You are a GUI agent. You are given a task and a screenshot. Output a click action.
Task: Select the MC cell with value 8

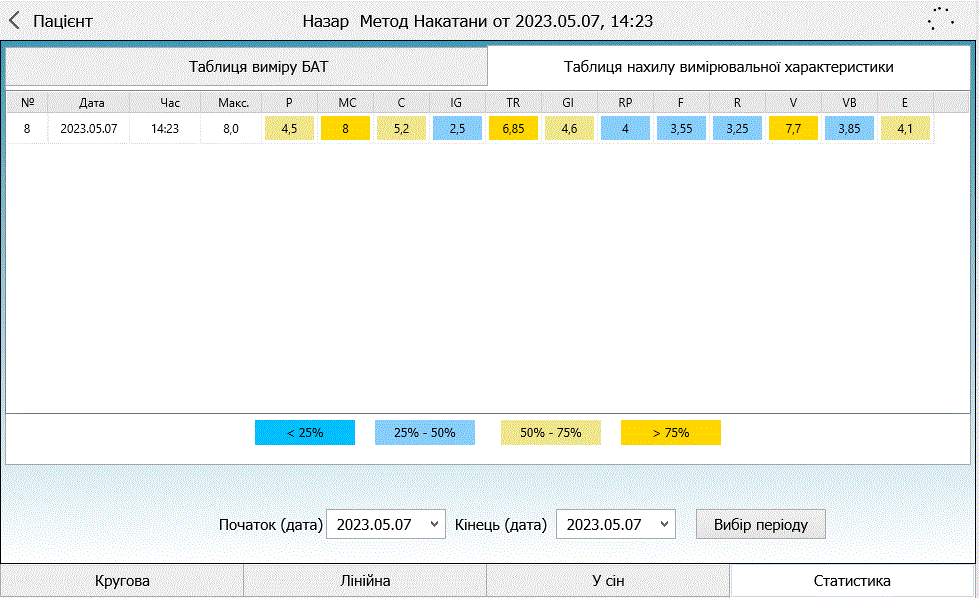tap(345, 128)
